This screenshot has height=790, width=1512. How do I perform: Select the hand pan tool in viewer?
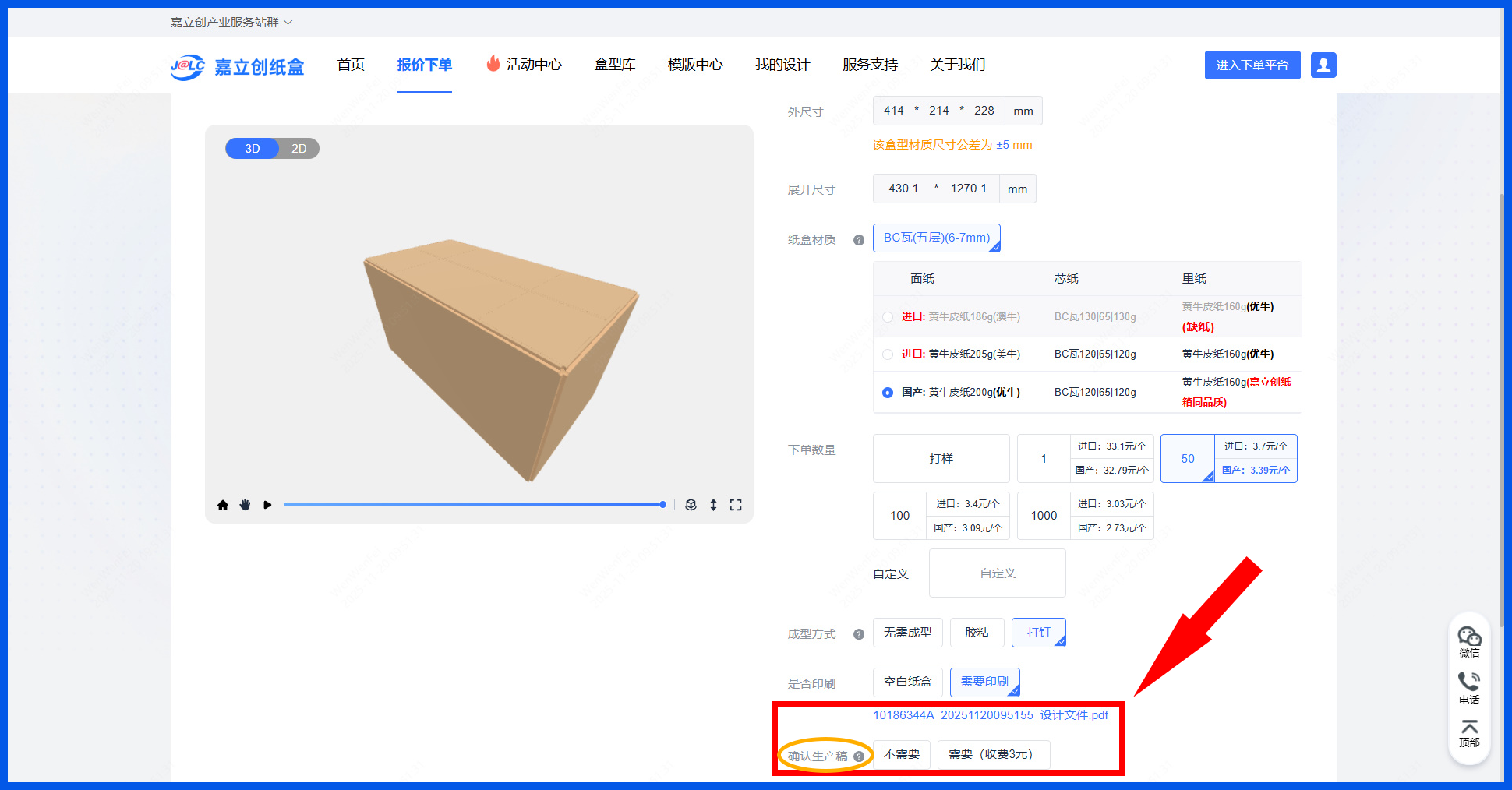tap(245, 505)
